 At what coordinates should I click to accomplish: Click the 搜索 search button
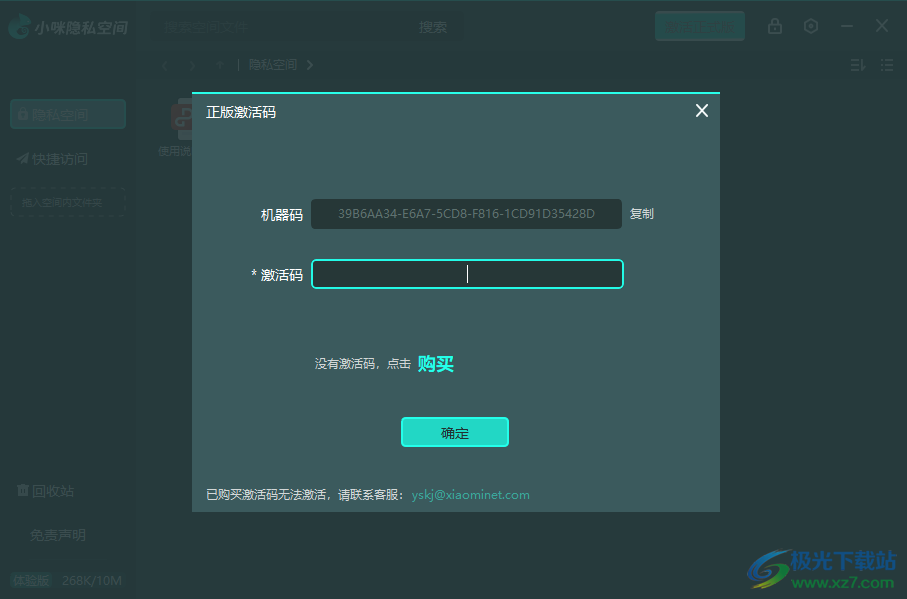(x=433, y=27)
